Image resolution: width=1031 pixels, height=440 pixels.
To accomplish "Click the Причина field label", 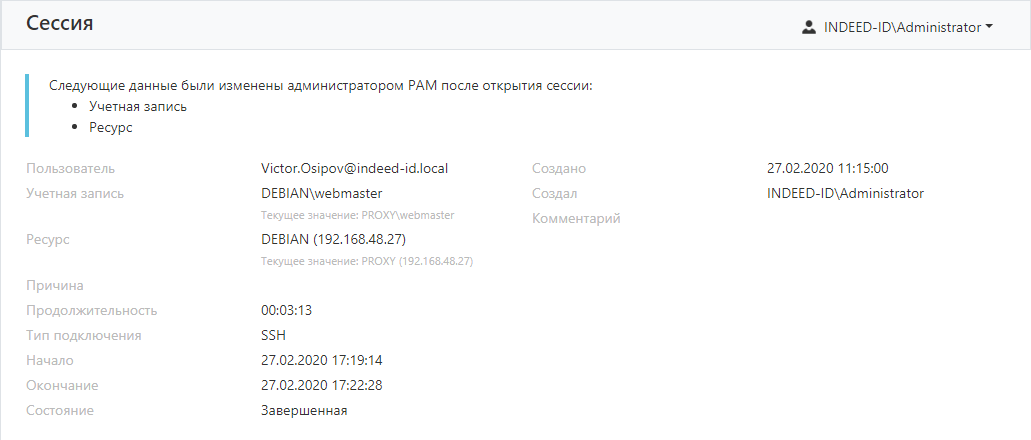I will (x=55, y=286).
